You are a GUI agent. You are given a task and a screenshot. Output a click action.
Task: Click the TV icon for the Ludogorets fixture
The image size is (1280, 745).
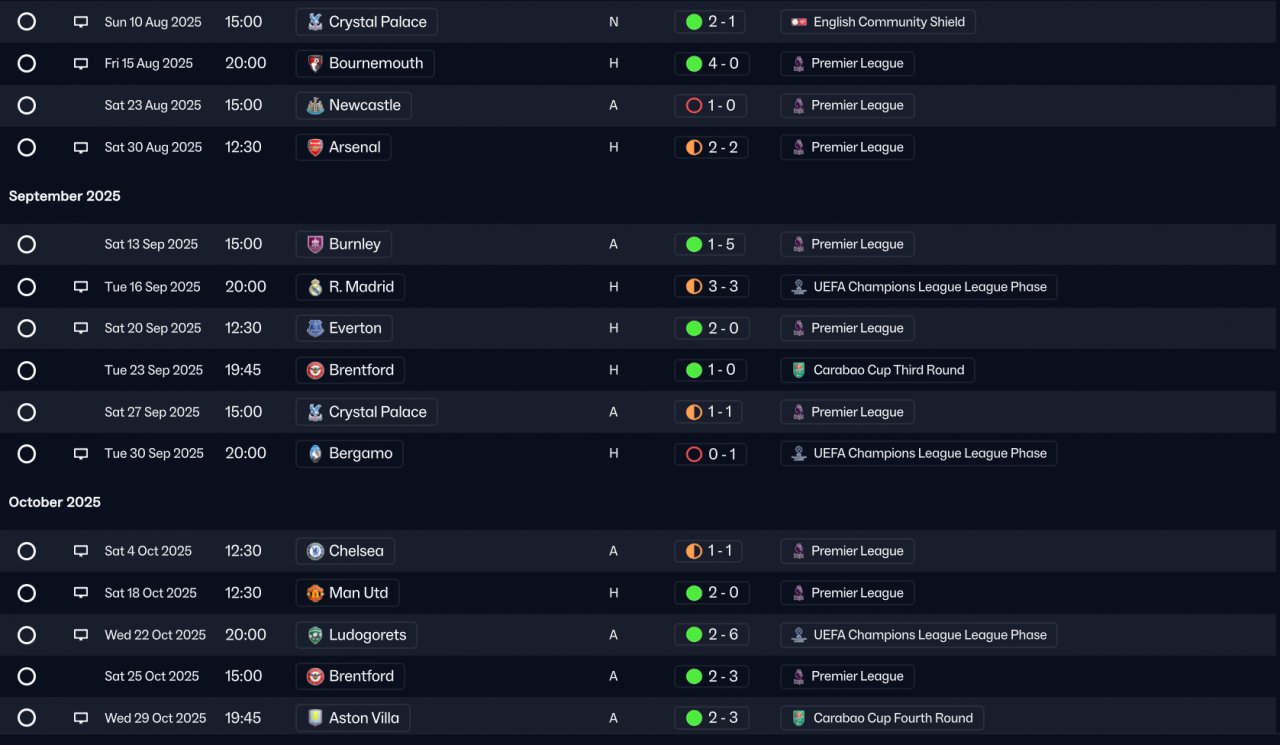(x=81, y=635)
